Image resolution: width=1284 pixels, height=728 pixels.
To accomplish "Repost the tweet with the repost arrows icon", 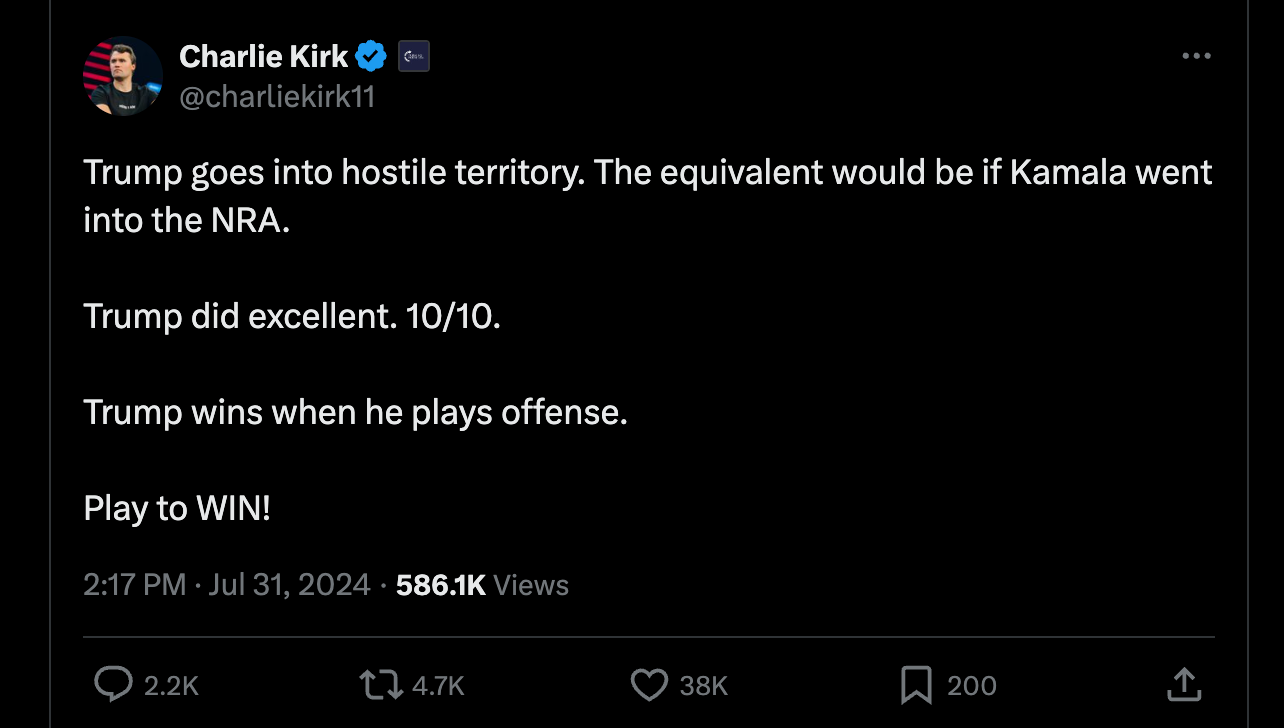I will [x=379, y=685].
